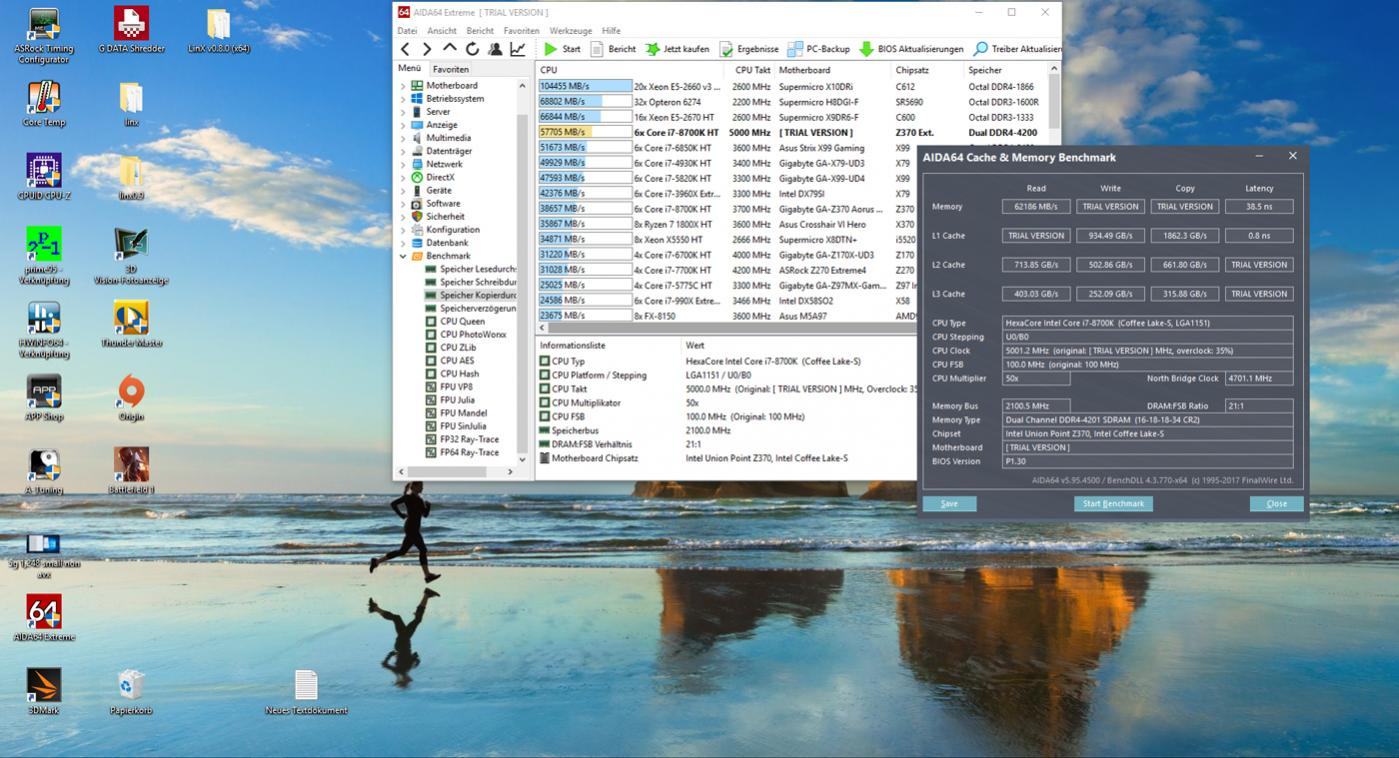Select the Thunder Master desktop icon
This screenshot has height=758, width=1399.
[131, 325]
